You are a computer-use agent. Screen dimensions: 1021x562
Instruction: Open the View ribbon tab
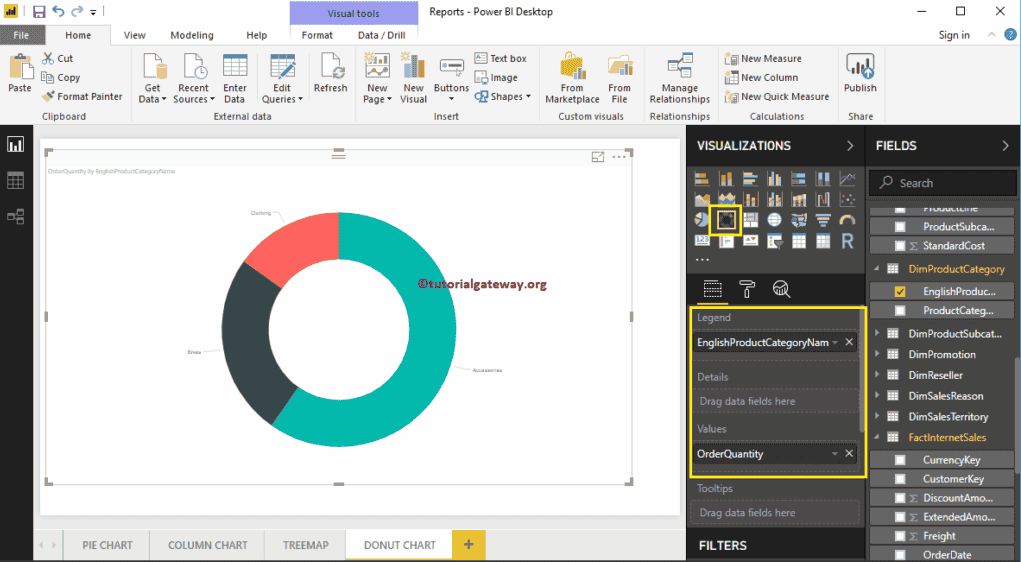click(x=135, y=35)
